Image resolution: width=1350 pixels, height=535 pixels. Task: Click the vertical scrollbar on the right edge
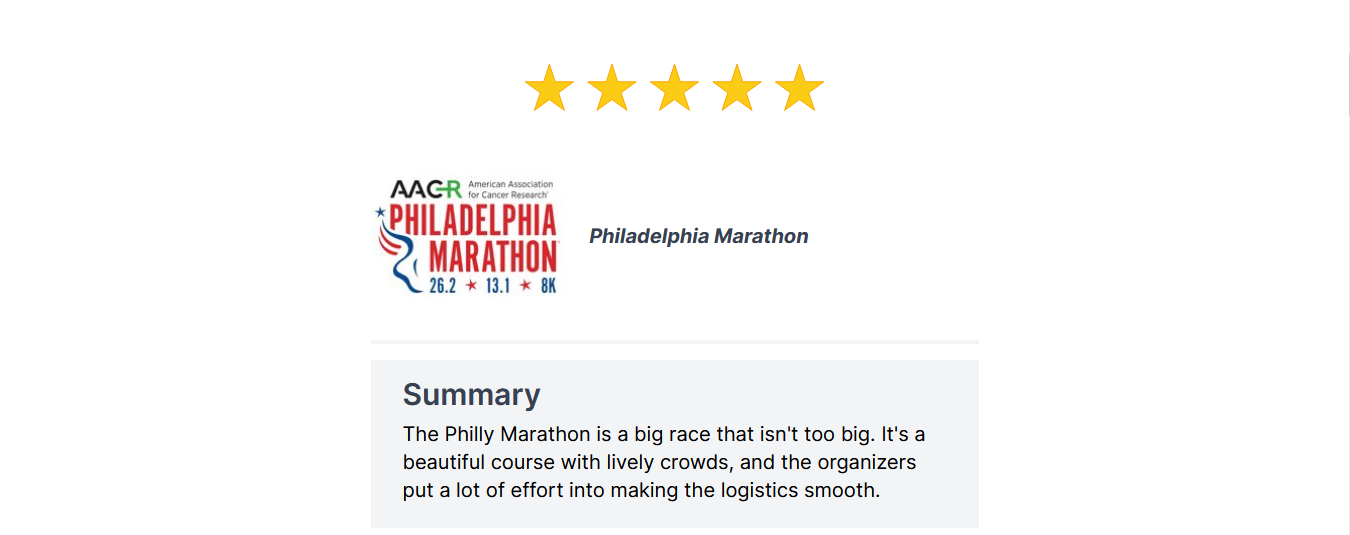click(1346, 267)
